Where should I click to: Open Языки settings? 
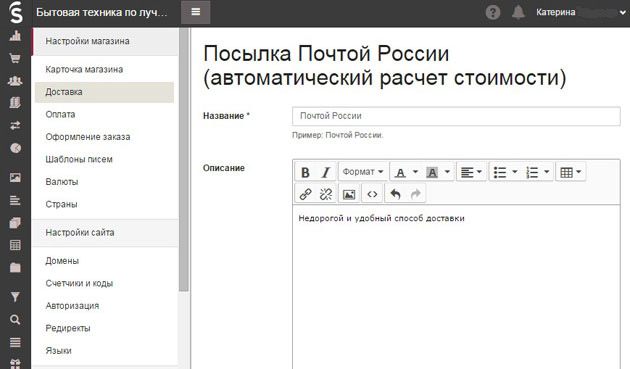point(58,351)
